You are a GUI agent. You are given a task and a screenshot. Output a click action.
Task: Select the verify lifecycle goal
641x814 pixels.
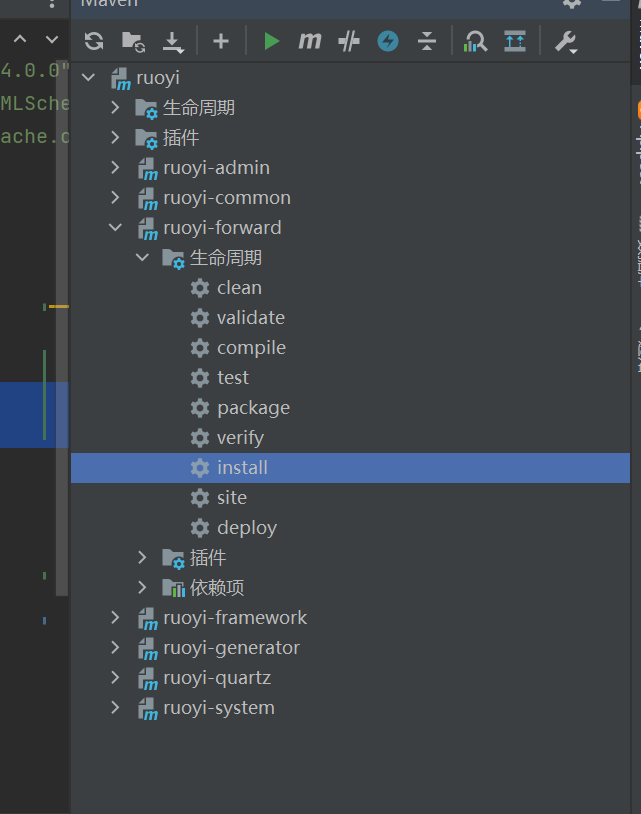240,438
